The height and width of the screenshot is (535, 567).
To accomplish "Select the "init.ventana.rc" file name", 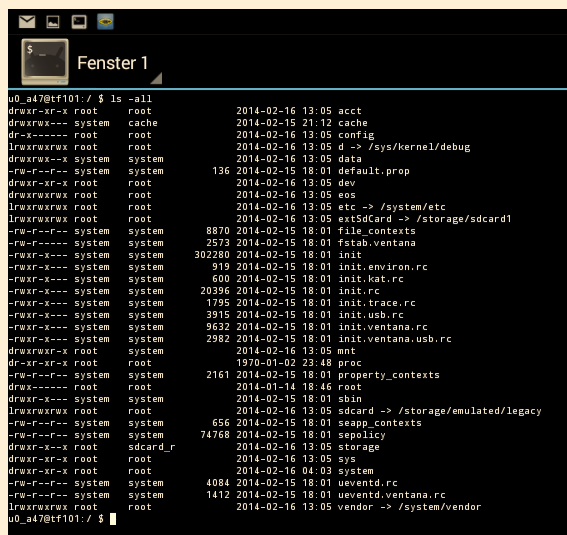I will (x=383, y=327).
